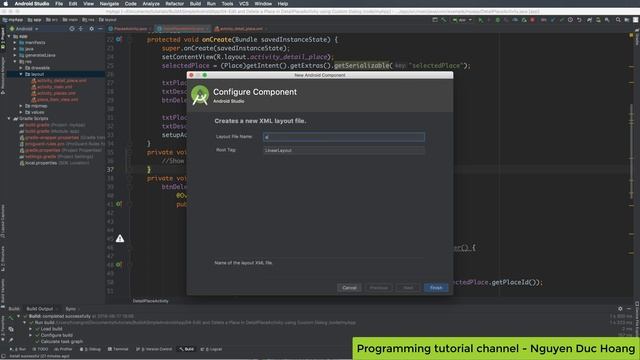Click the Cancel button in dialog

(x=349, y=288)
